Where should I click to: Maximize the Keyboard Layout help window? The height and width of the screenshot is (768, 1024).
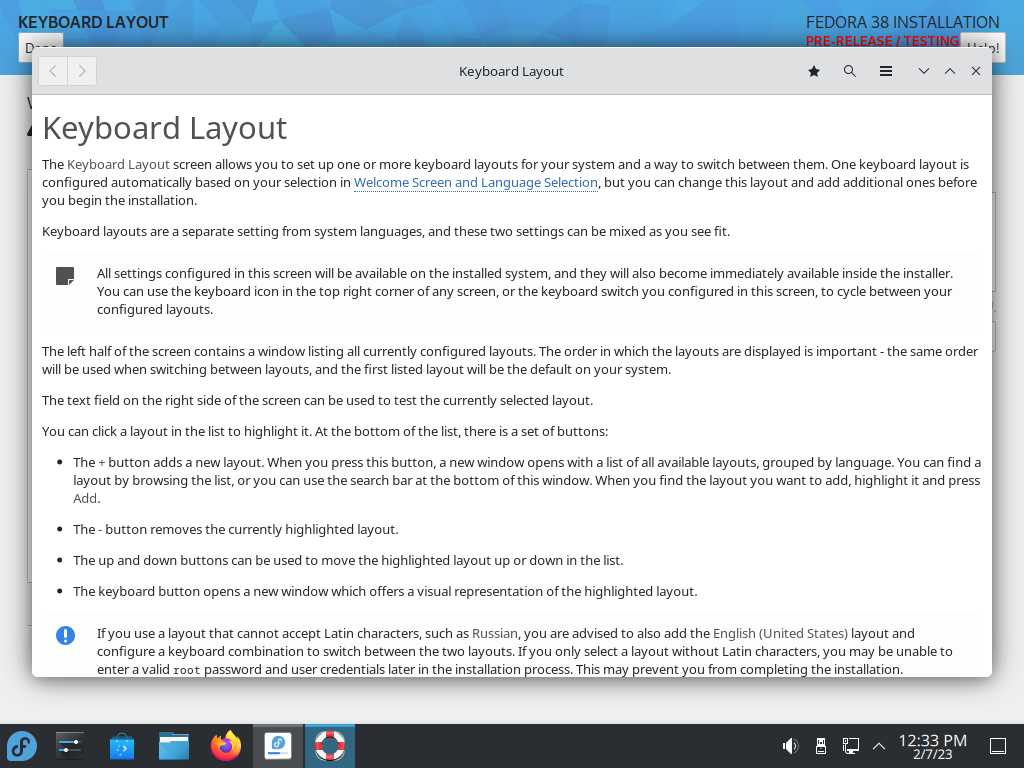click(950, 71)
